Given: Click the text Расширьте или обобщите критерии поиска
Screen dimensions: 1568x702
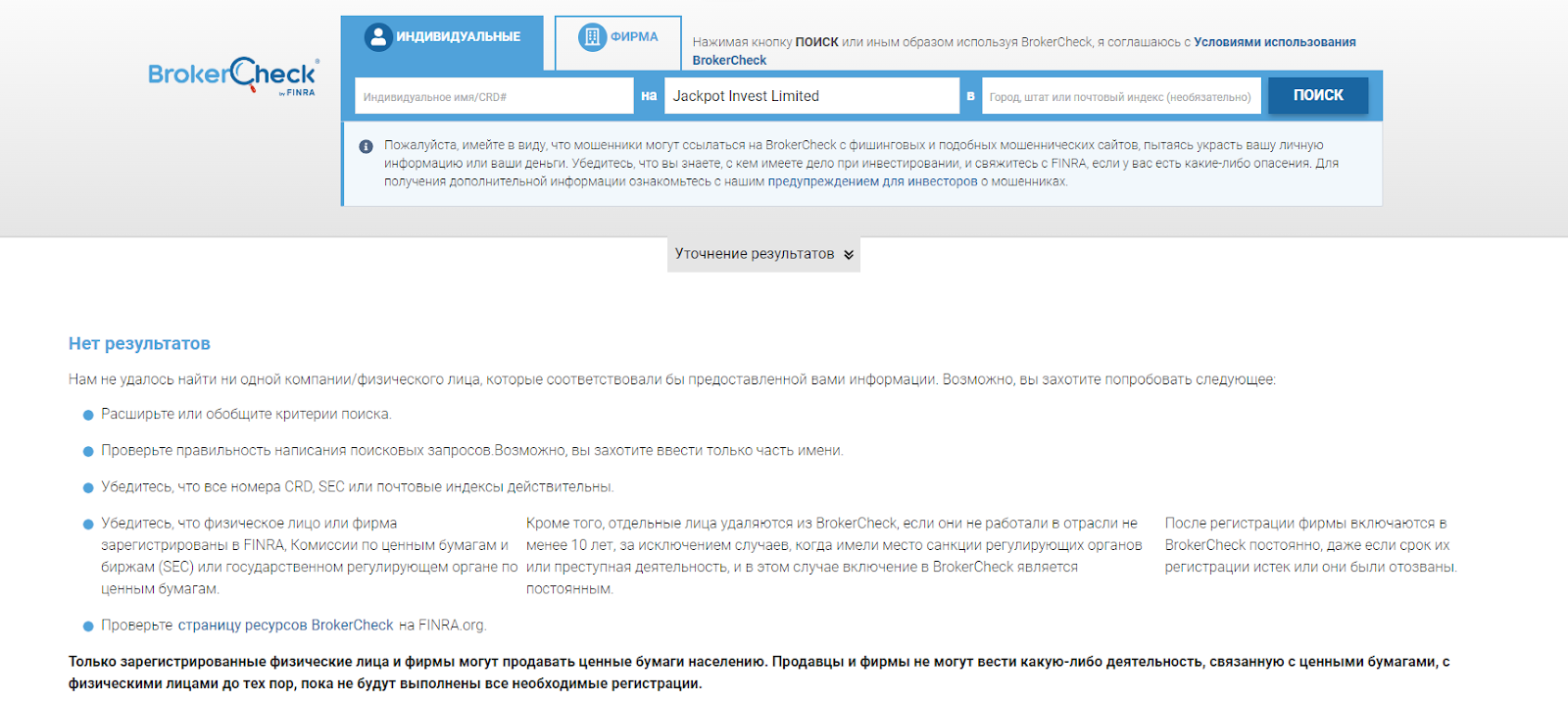Looking at the screenshot, I should 246,415.
